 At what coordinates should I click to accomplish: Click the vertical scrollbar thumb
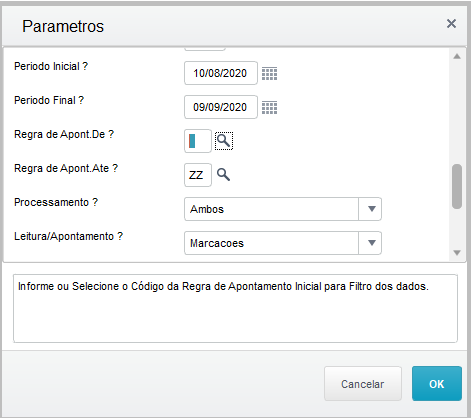coord(457,186)
